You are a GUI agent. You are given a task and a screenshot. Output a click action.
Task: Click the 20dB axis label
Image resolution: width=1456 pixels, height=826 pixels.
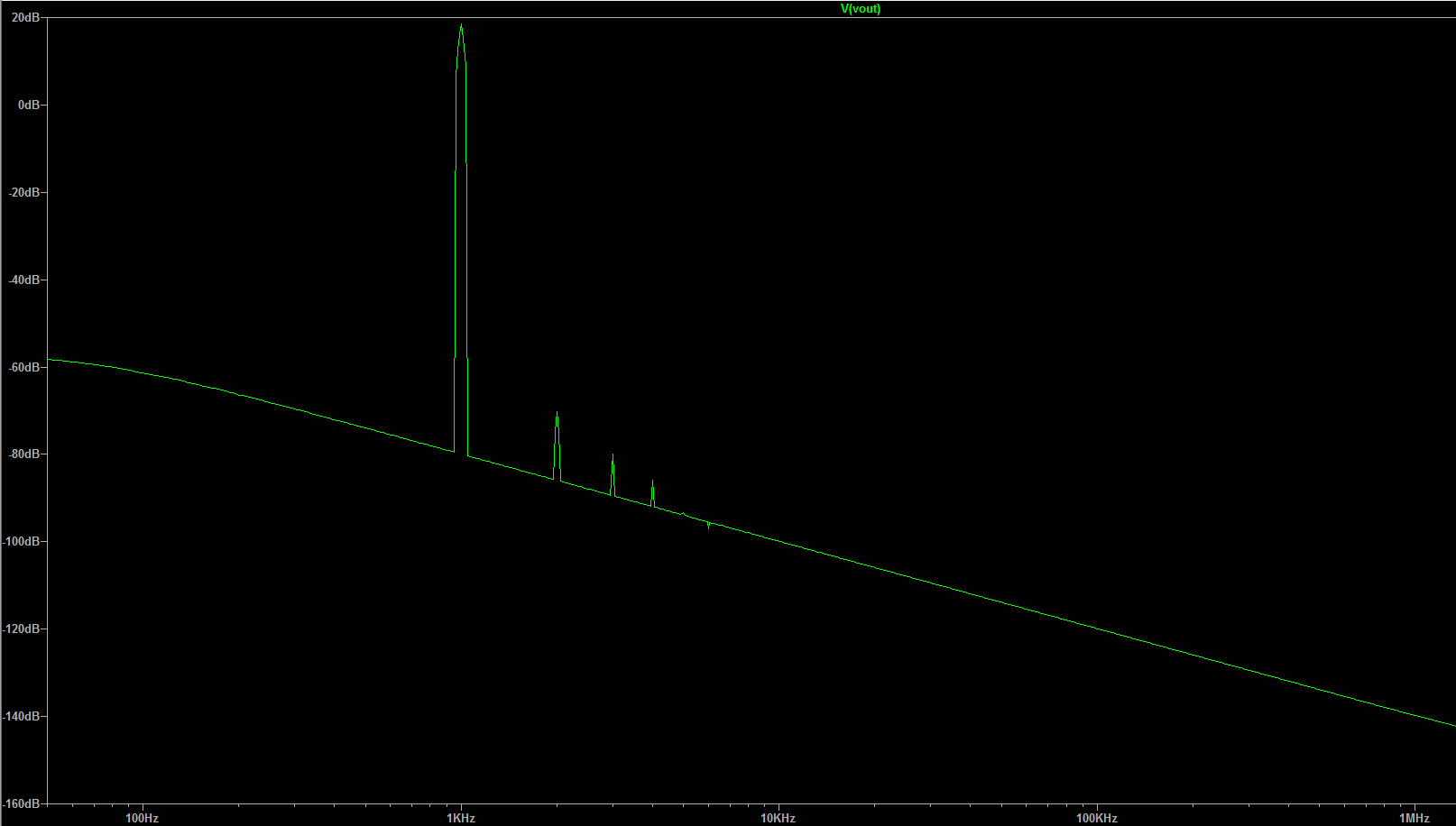pos(25,18)
